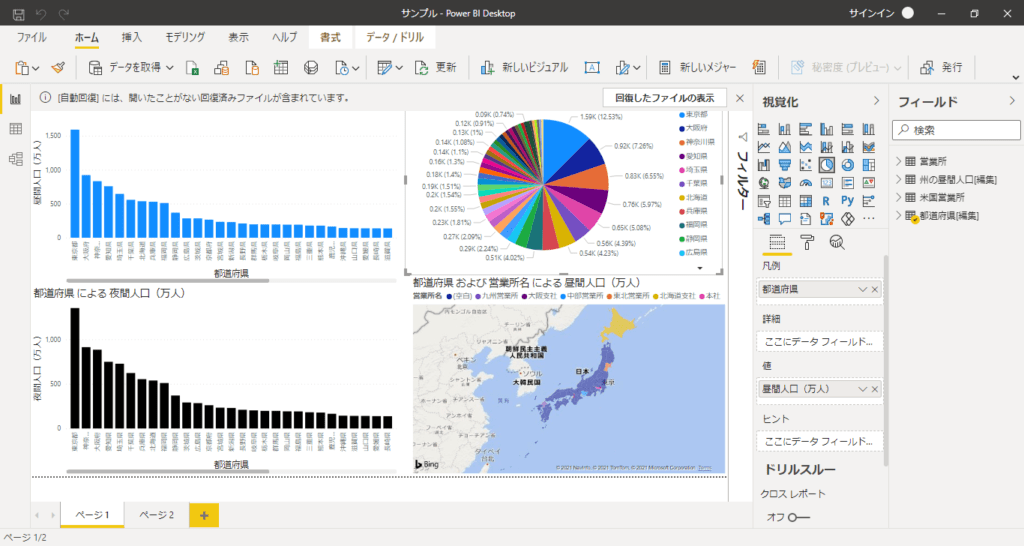
Task: Switch to the モデリング ribbon tab
Action: pyautogui.click(x=185, y=37)
